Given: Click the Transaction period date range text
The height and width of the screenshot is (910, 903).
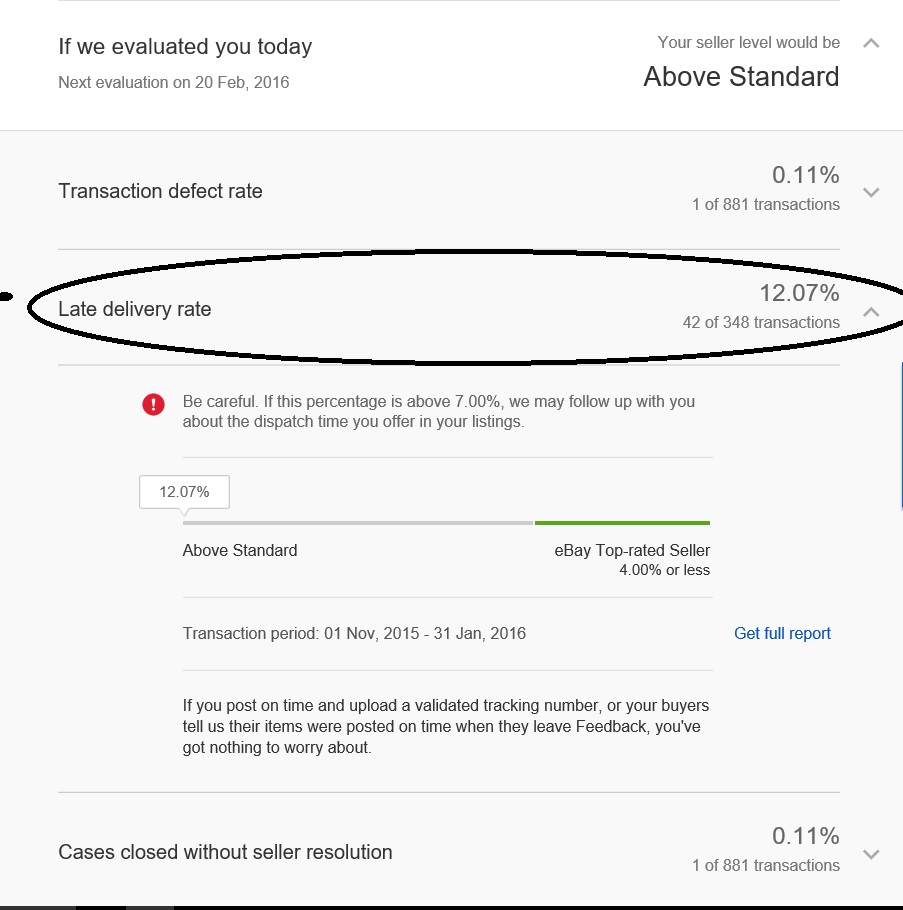Looking at the screenshot, I should pyautogui.click(x=354, y=633).
